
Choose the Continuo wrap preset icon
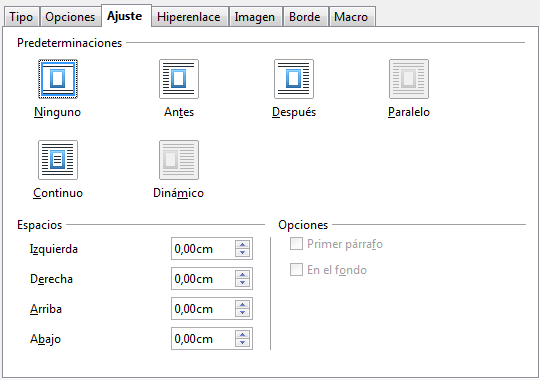coord(58,160)
